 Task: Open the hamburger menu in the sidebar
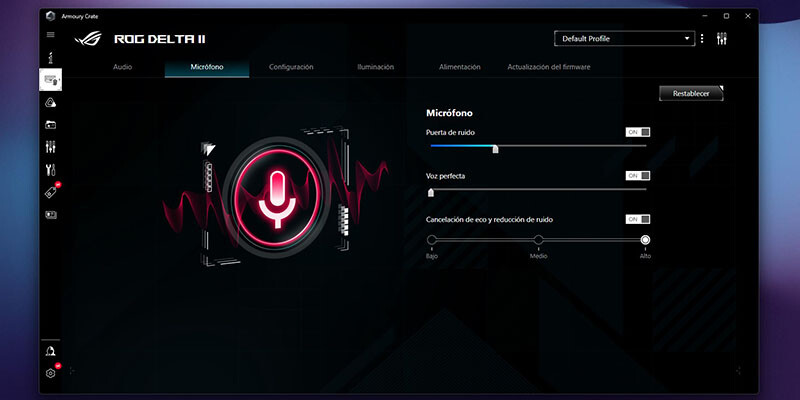pyautogui.click(x=51, y=35)
